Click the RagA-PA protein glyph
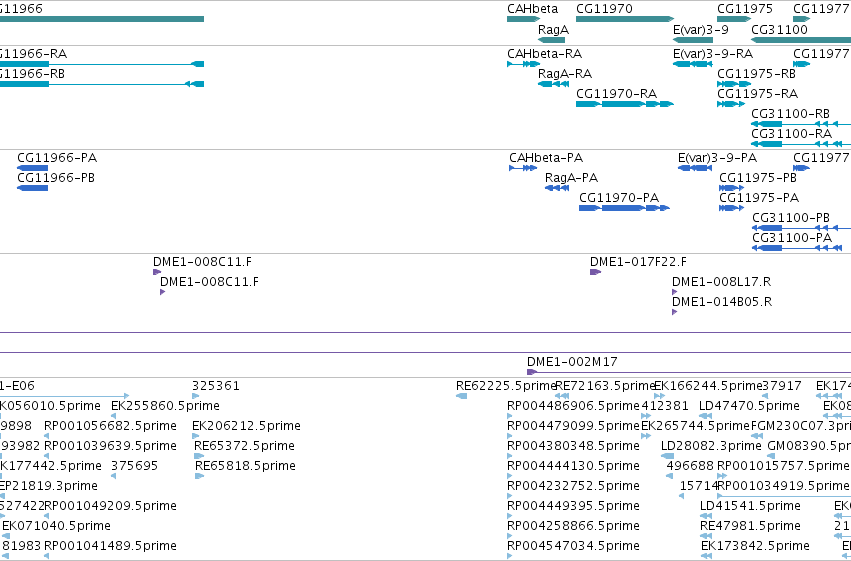This screenshot has width=851, height=561. (x=557, y=188)
